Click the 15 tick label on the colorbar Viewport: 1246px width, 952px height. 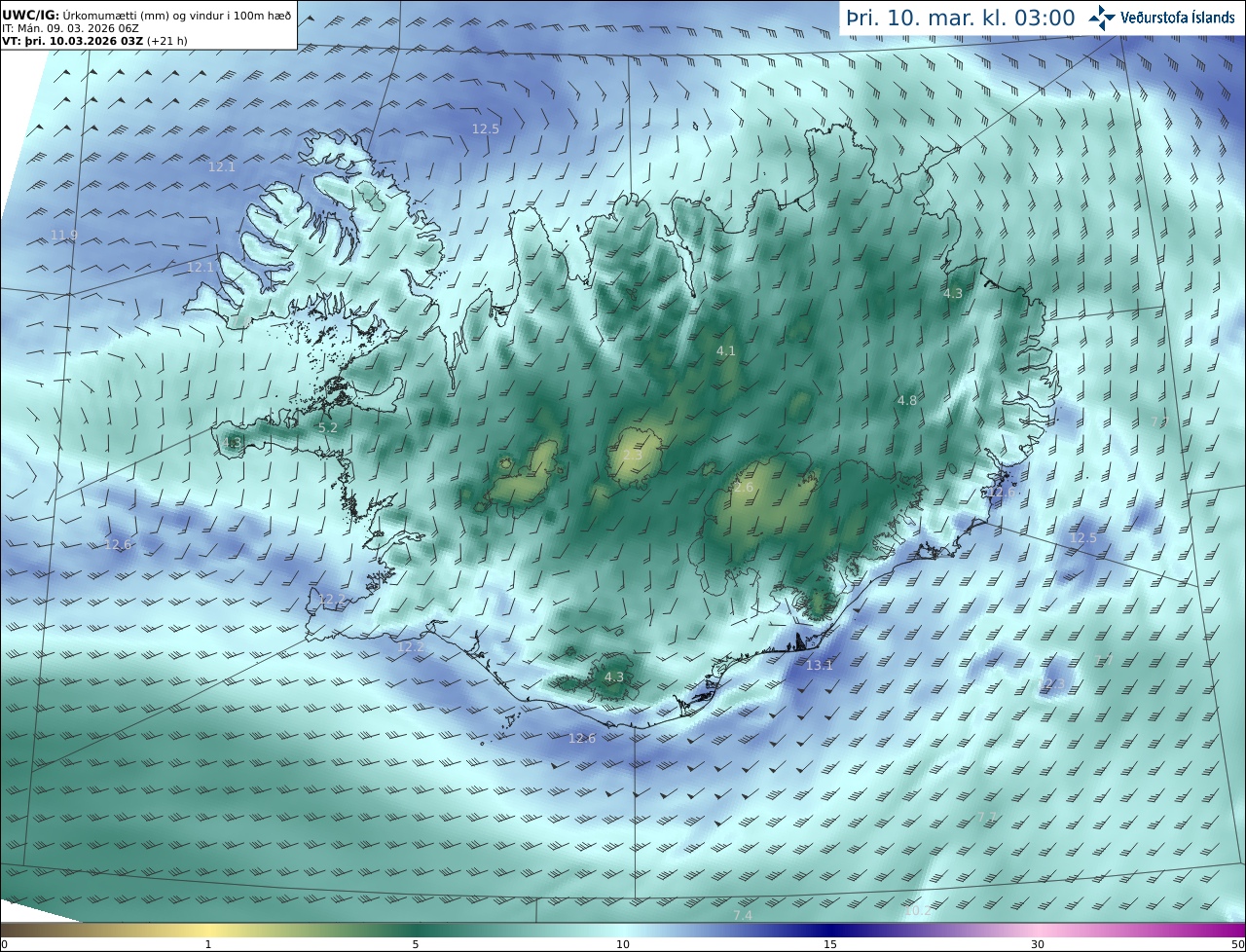point(830,944)
